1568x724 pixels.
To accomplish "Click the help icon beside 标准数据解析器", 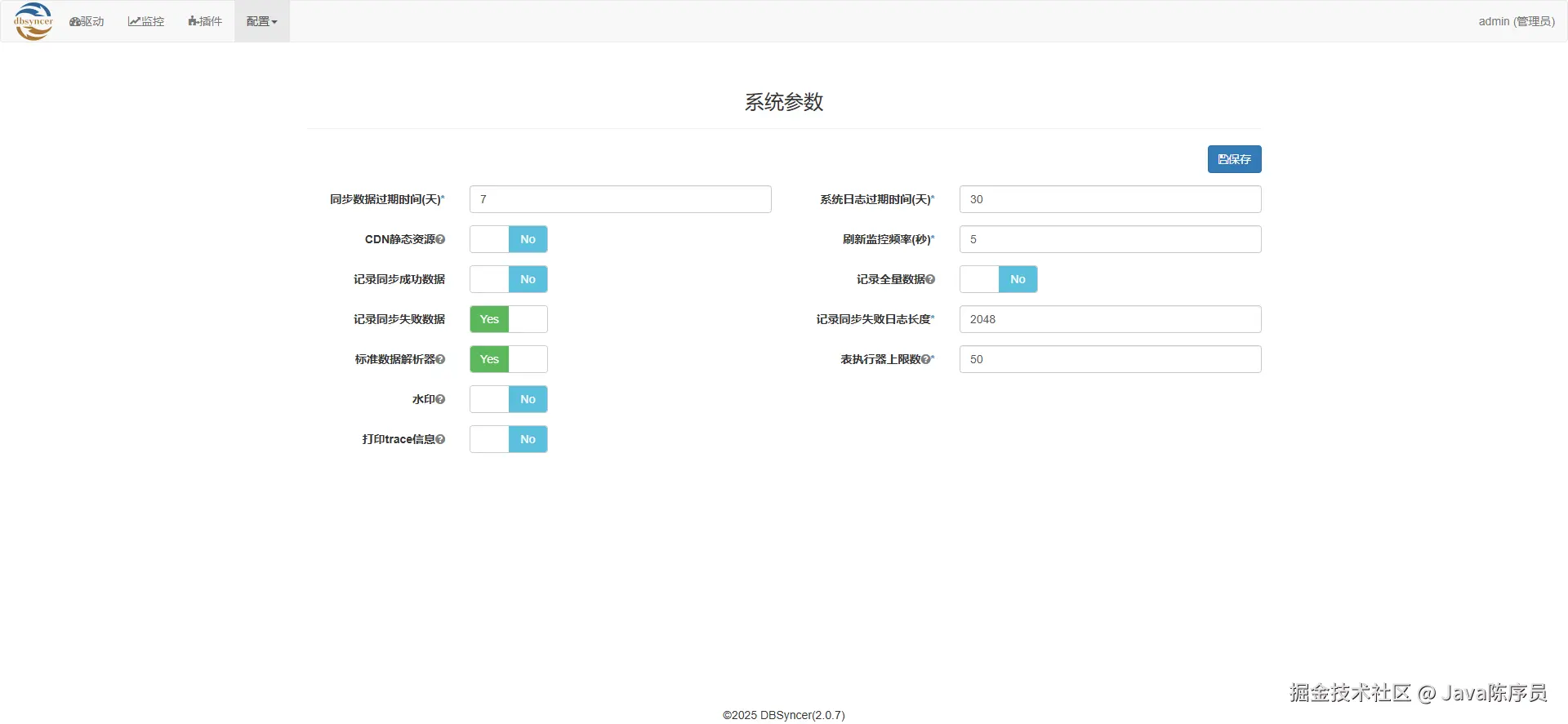I will coord(440,359).
